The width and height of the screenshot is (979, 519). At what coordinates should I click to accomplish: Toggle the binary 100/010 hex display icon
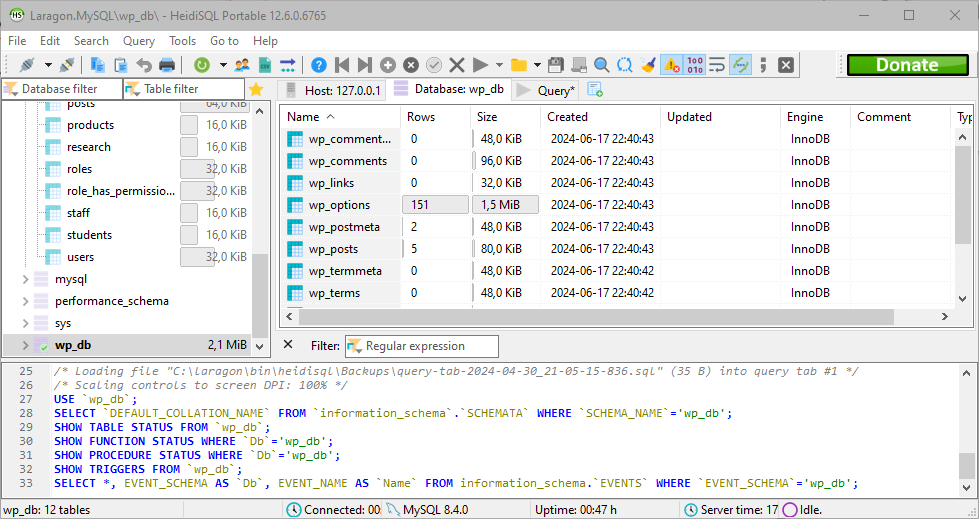click(694, 65)
